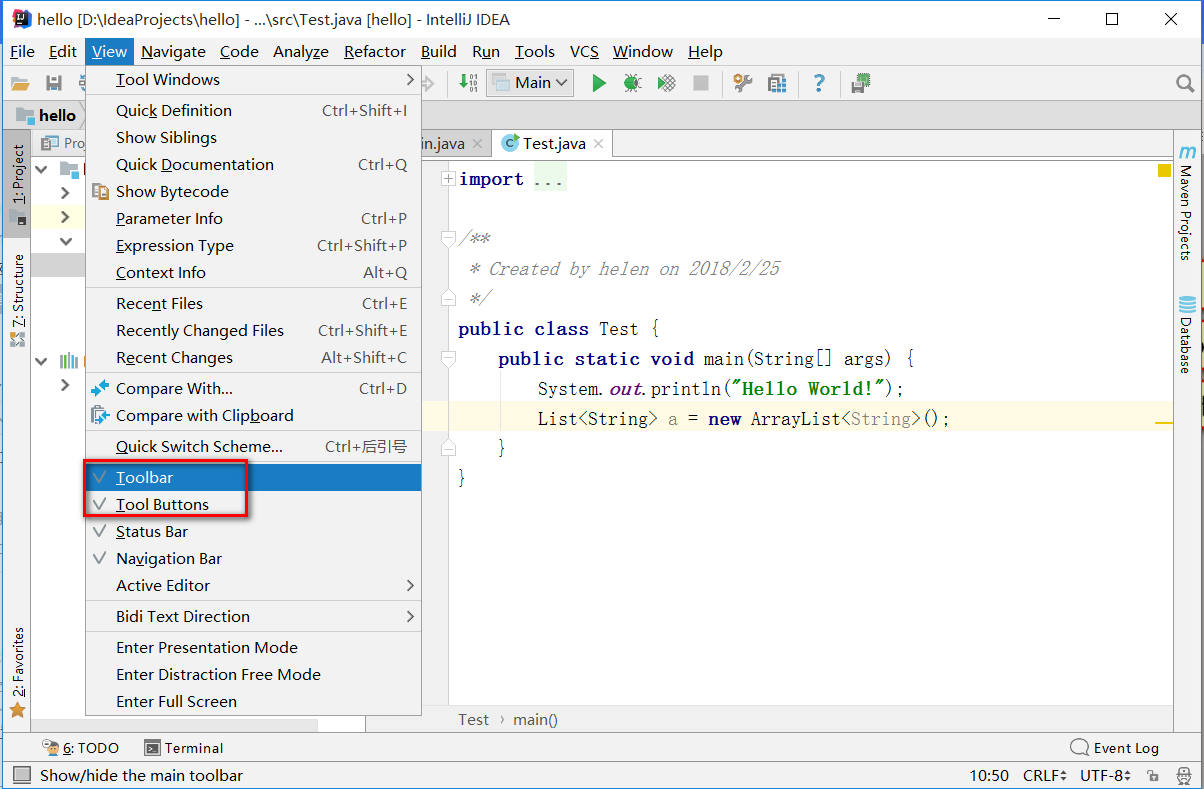The width and height of the screenshot is (1204, 789).
Task: Click the 10:50 caret position indicator
Action: click(989, 776)
